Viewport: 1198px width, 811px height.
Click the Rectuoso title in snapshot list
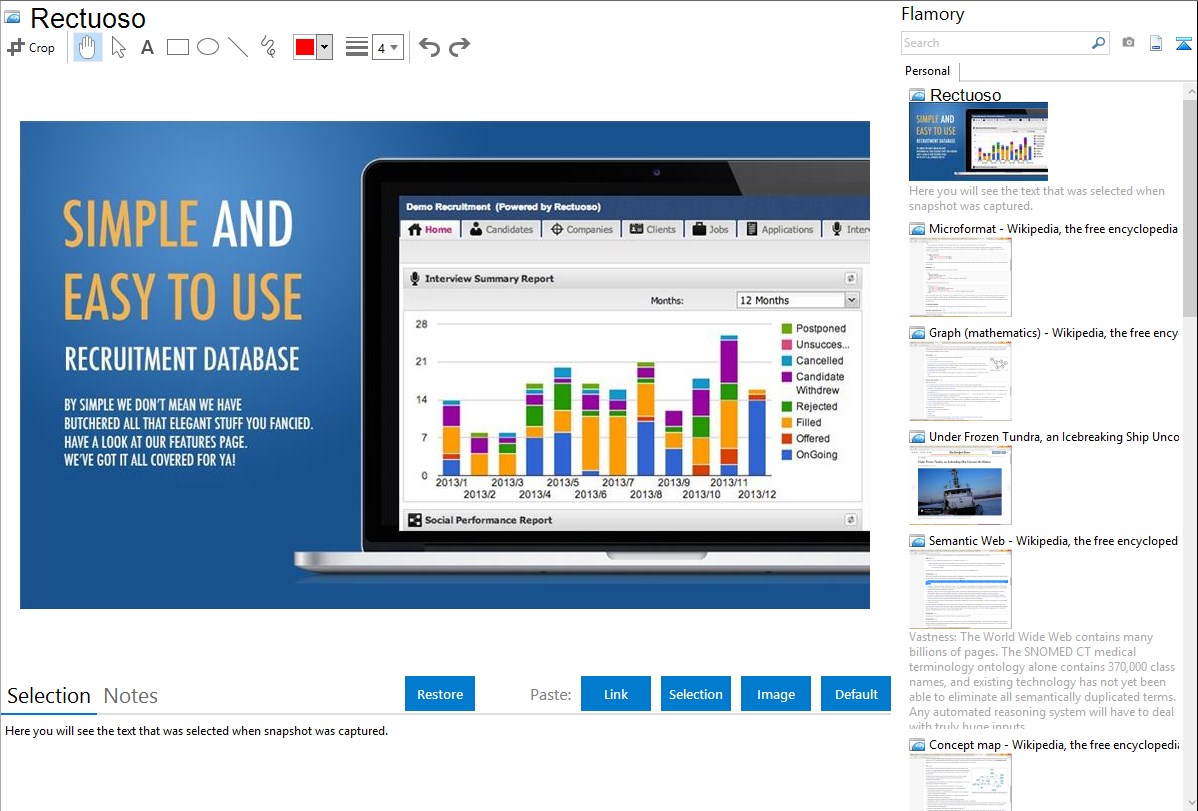pos(965,95)
